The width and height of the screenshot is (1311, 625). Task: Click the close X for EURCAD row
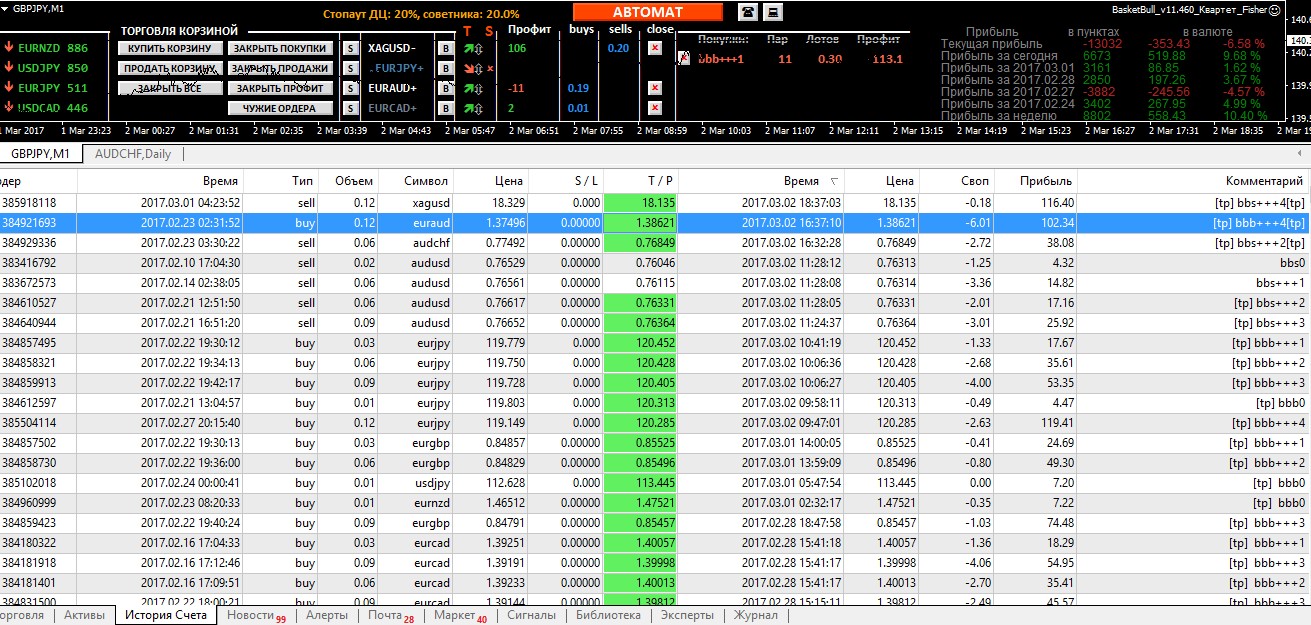point(654,108)
